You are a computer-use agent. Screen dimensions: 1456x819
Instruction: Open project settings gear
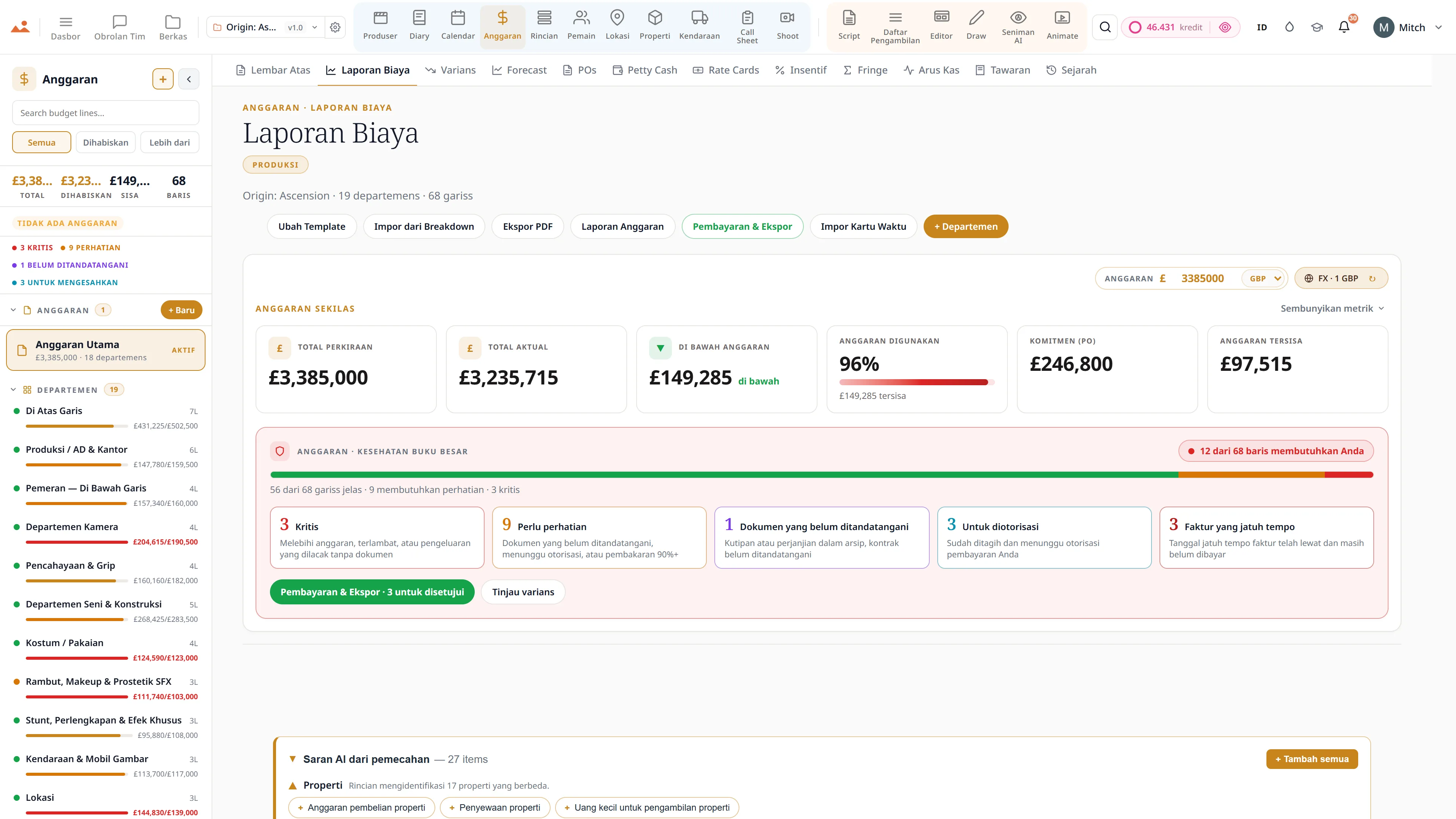point(335,27)
